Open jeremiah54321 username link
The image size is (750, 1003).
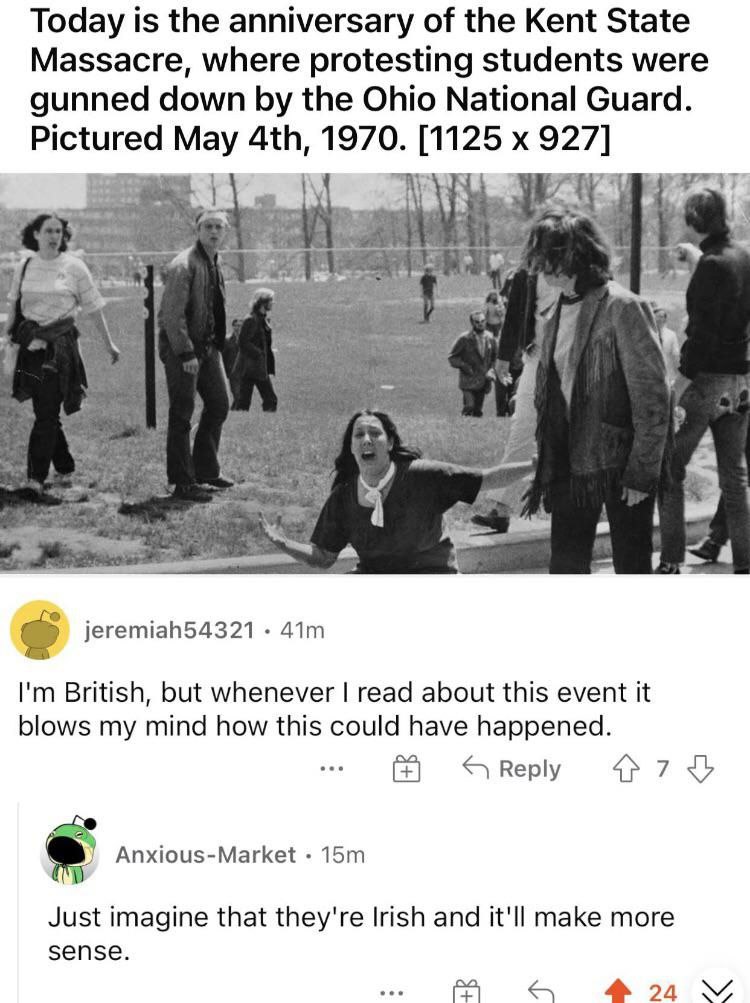[x=170, y=630]
